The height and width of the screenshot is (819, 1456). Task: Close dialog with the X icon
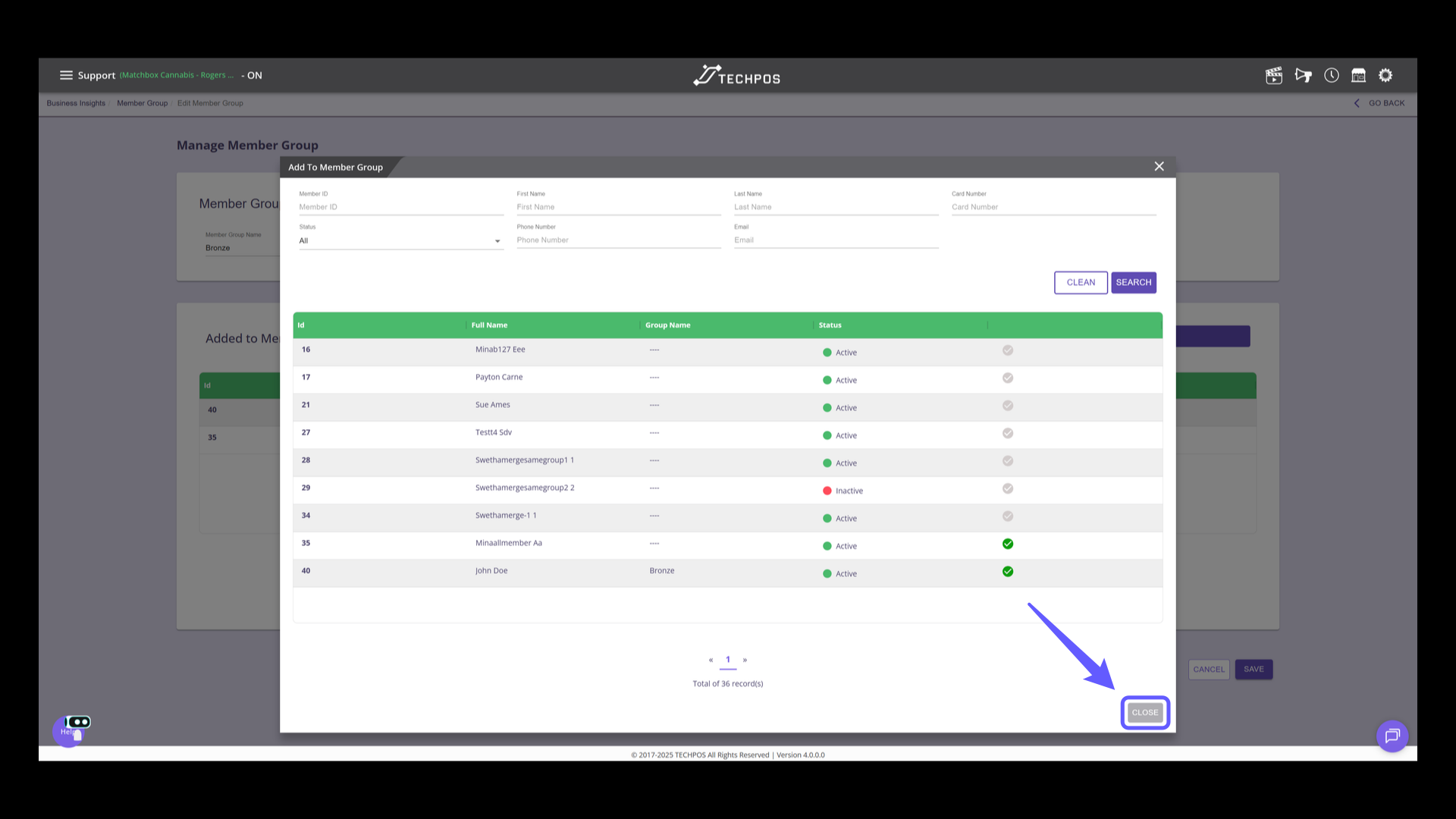tap(1159, 166)
